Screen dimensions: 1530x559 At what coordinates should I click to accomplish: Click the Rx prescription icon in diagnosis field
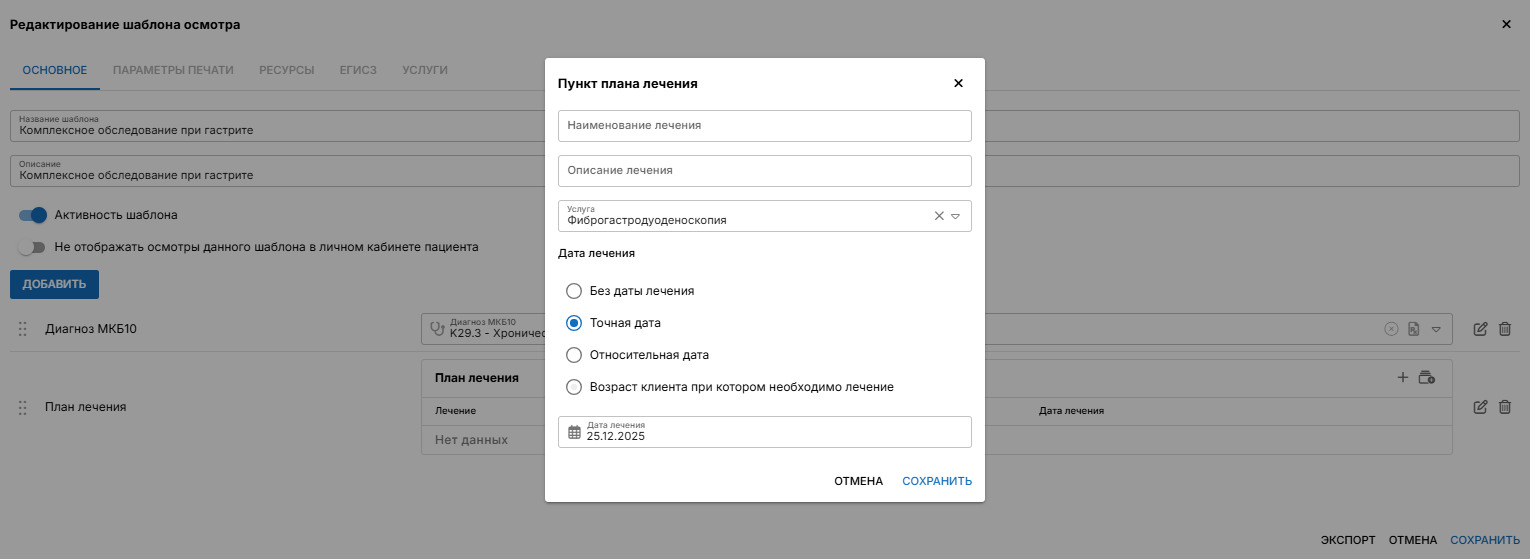pos(1413,329)
